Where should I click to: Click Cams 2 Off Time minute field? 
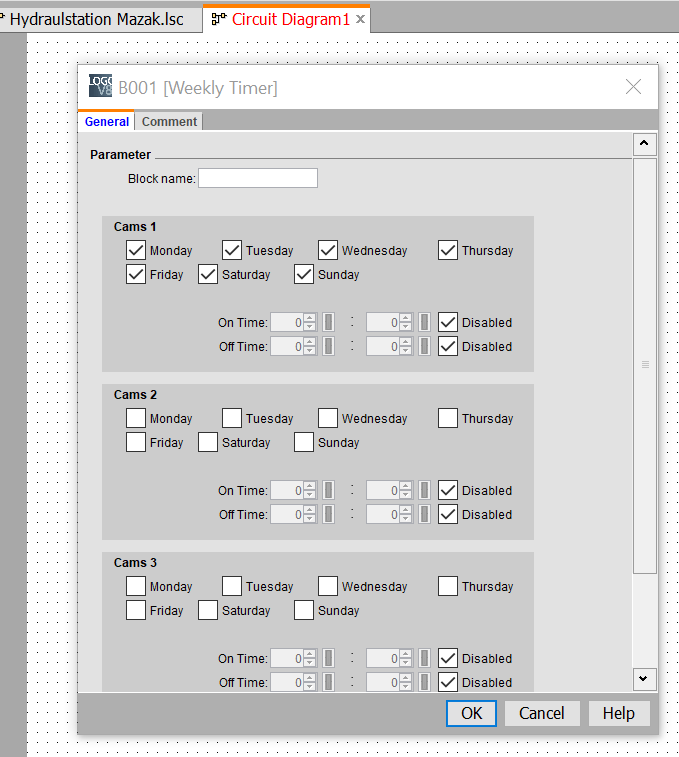coord(383,515)
